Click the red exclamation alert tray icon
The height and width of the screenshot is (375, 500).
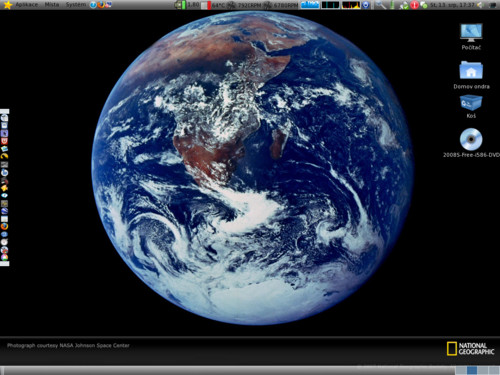414,5
